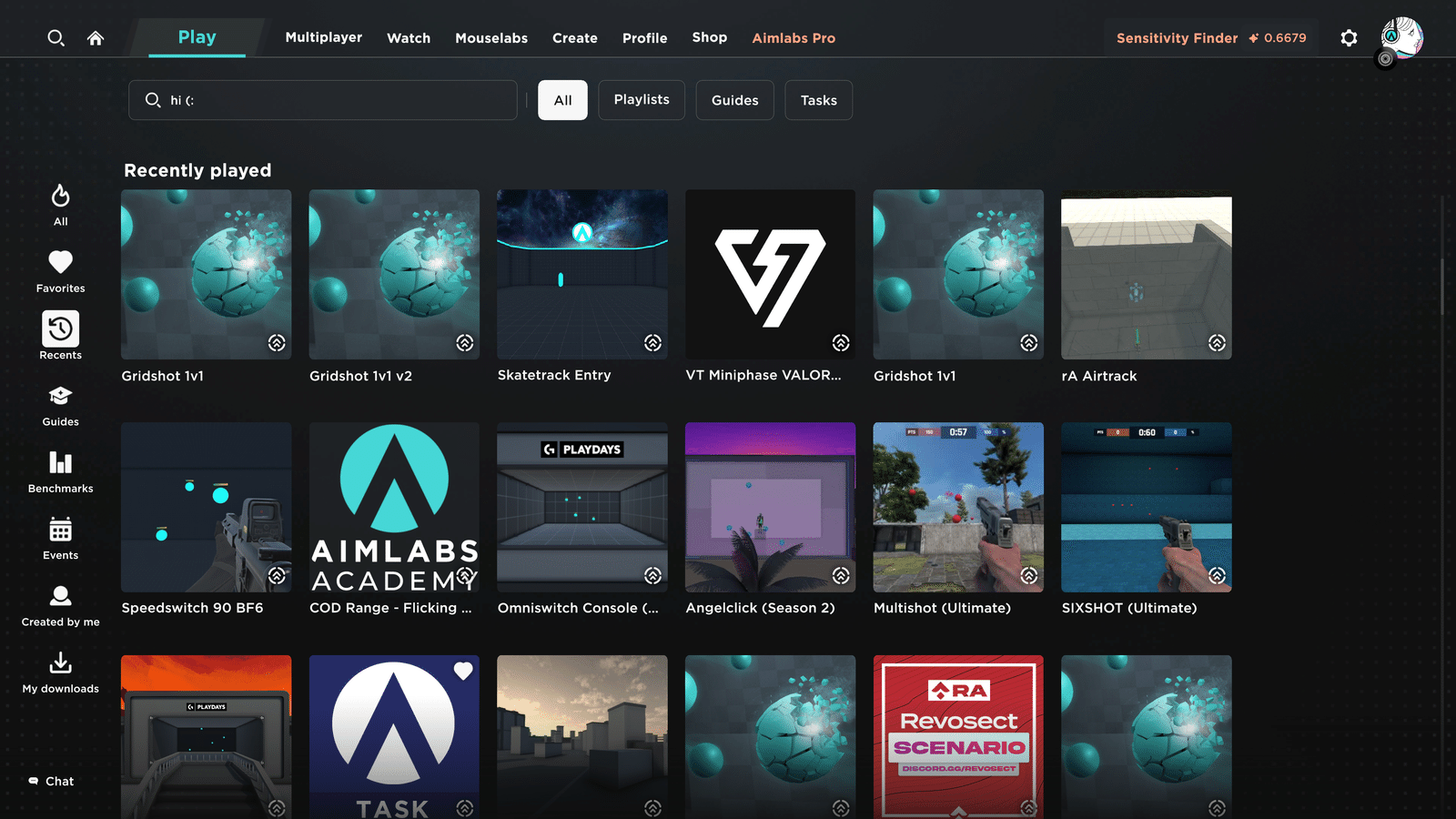The width and height of the screenshot is (1456, 819).
Task: Open Benchmarks in the sidebar
Action: pos(60,471)
